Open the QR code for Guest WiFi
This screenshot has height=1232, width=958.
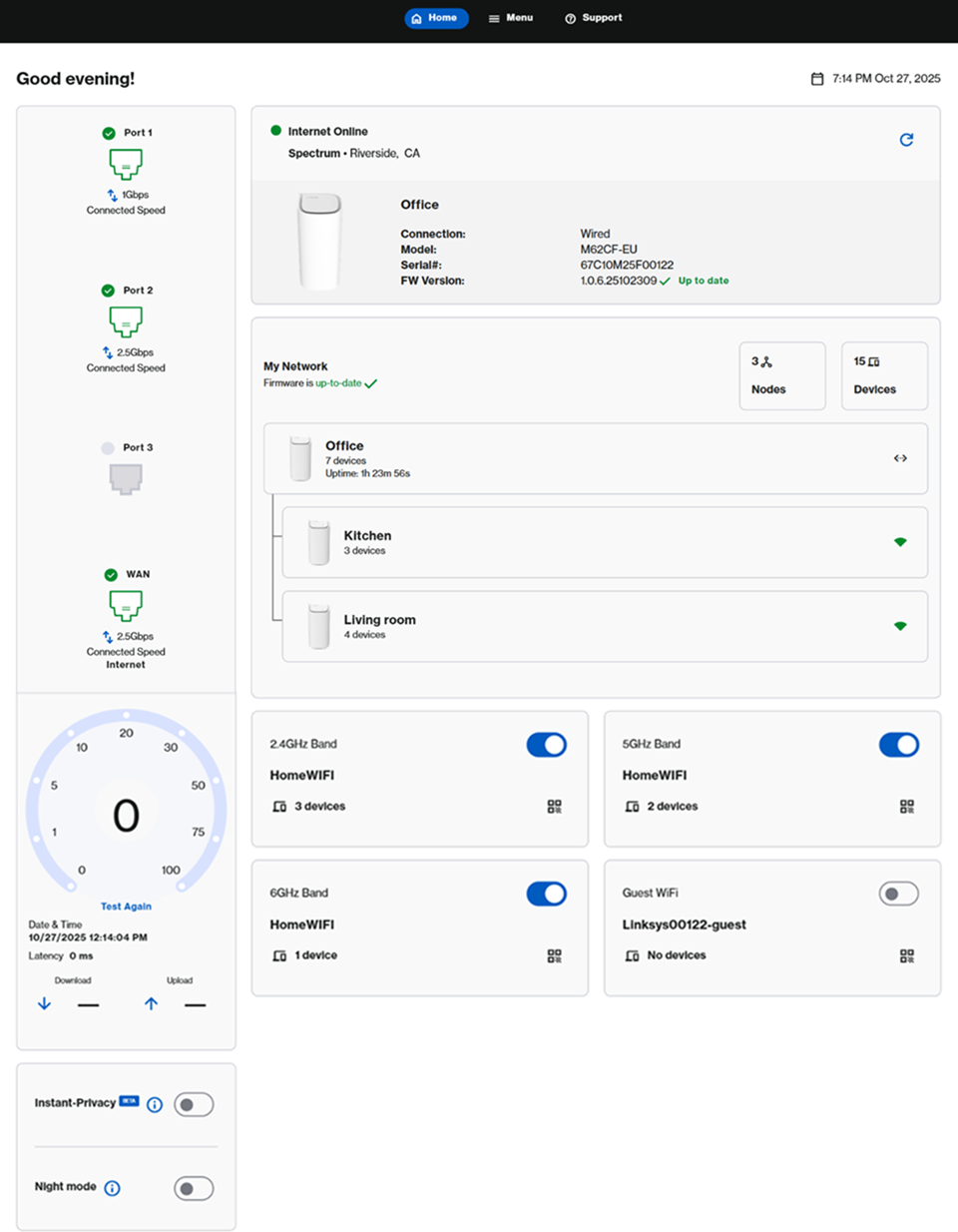(x=906, y=956)
